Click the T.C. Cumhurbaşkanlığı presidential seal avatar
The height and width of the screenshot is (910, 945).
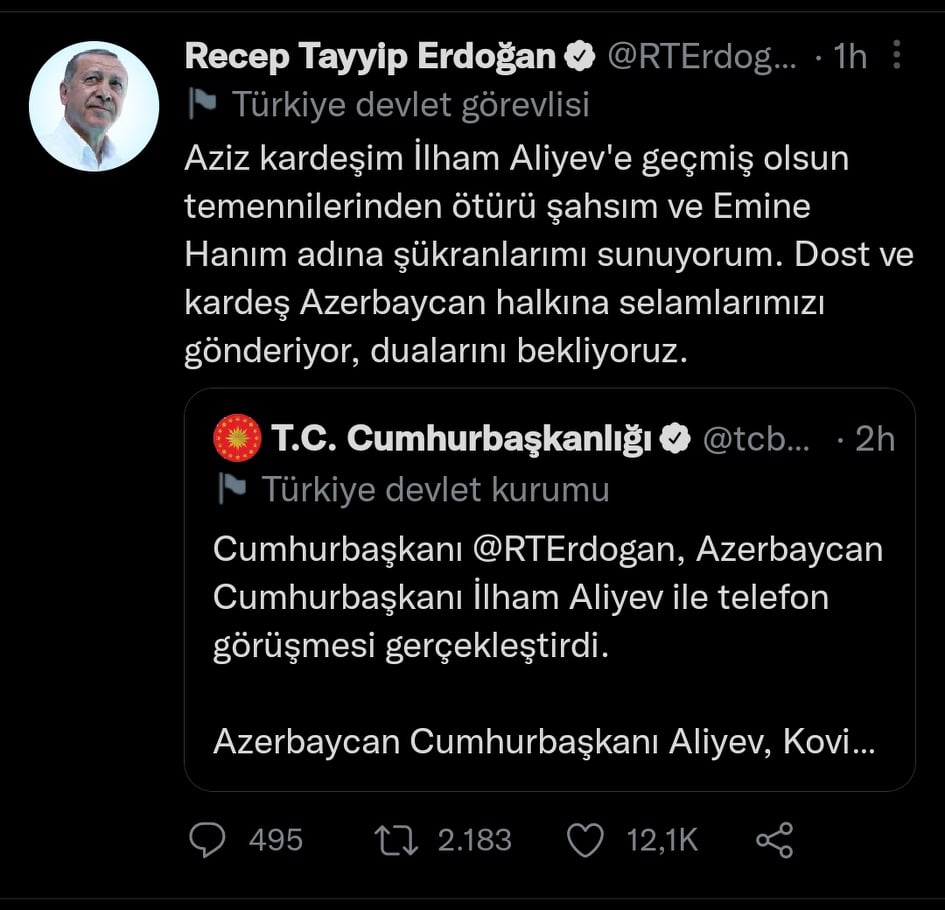pyautogui.click(x=238, y=438)
